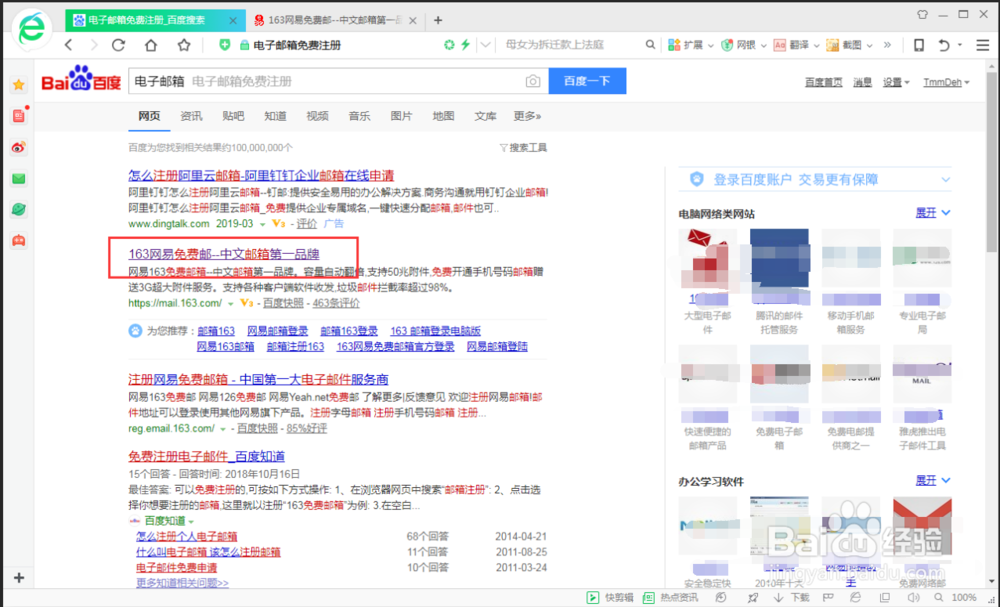The image size is (1000, 607).
Task: Click the zoom magnifier in status bar
Action: click(939, 597)
